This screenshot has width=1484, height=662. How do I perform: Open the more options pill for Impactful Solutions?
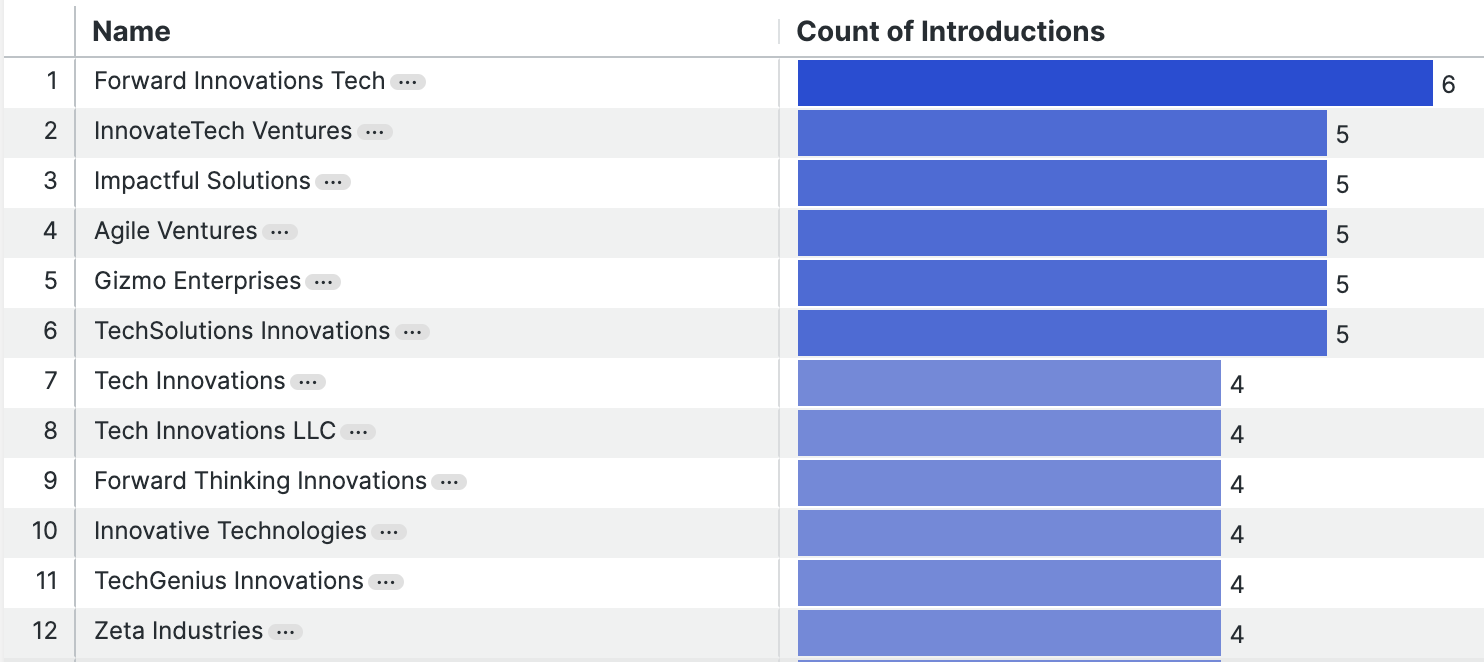333,182
